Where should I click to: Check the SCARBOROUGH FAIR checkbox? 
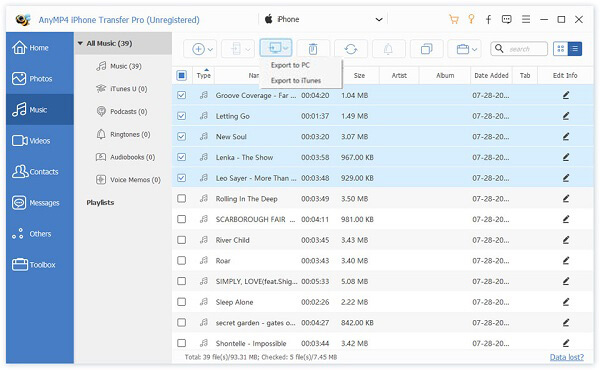click(x=182, y=219)
